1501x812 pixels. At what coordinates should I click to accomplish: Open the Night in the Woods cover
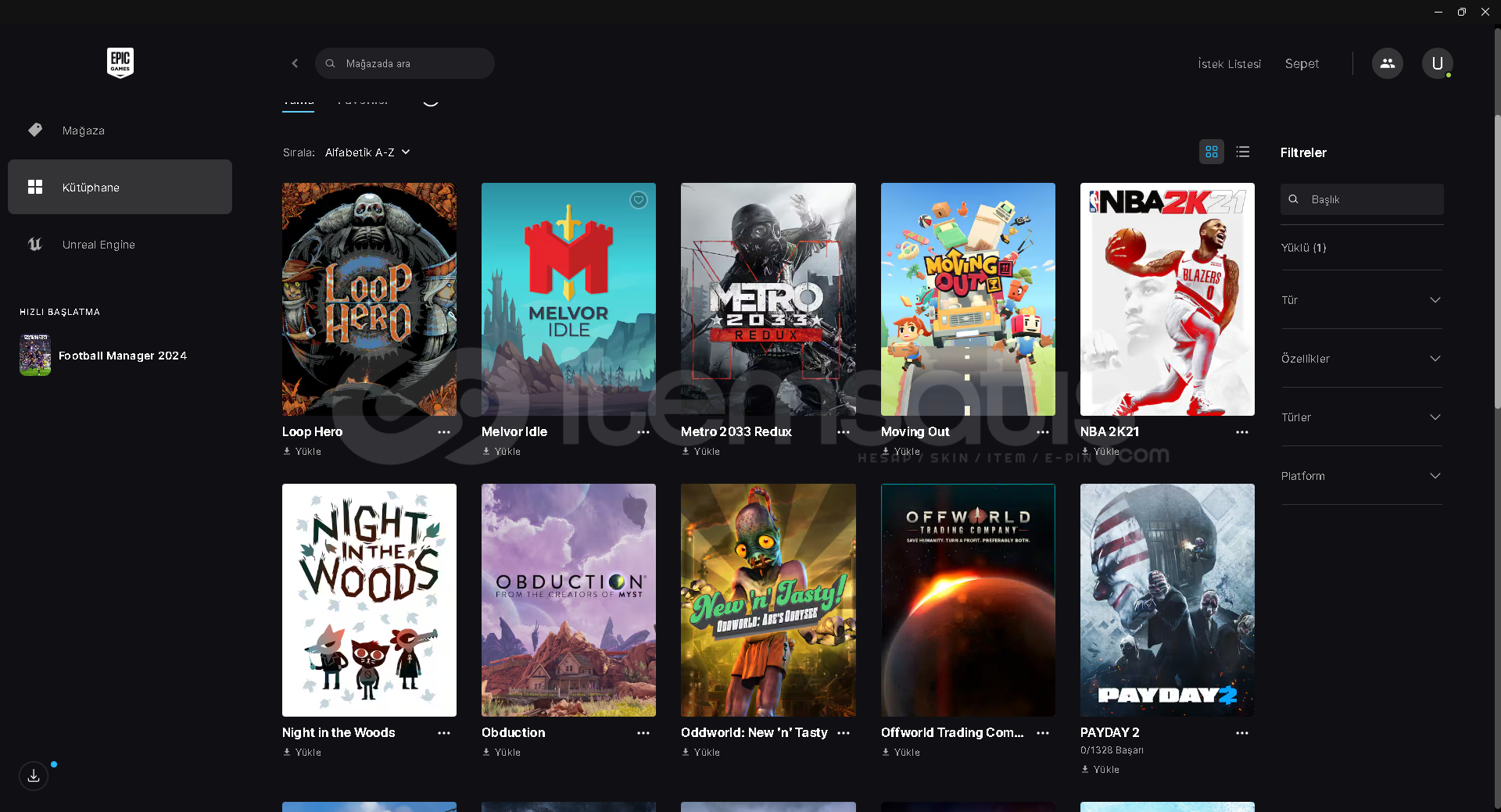pos(369,600)
